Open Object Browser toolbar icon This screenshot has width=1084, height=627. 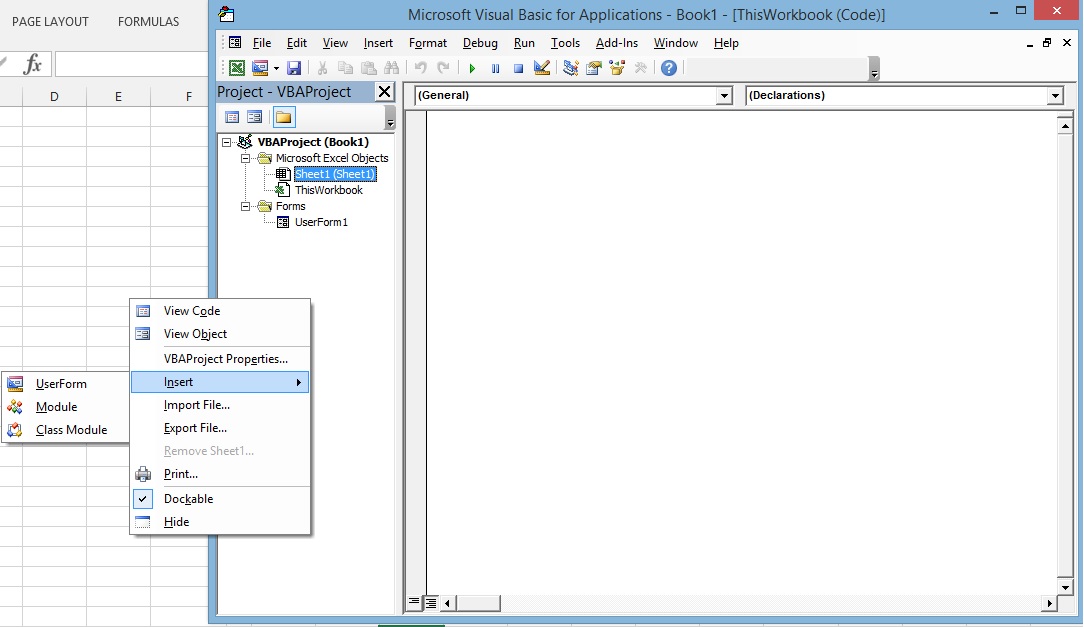[617, 68]
